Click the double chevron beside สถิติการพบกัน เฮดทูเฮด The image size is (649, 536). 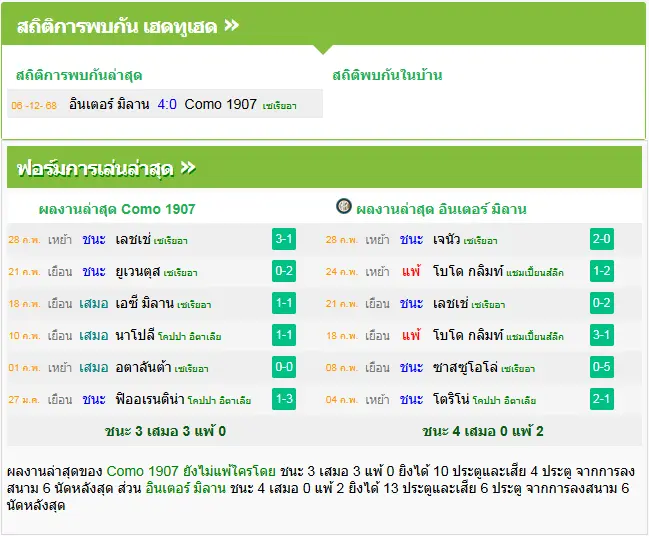231,25
